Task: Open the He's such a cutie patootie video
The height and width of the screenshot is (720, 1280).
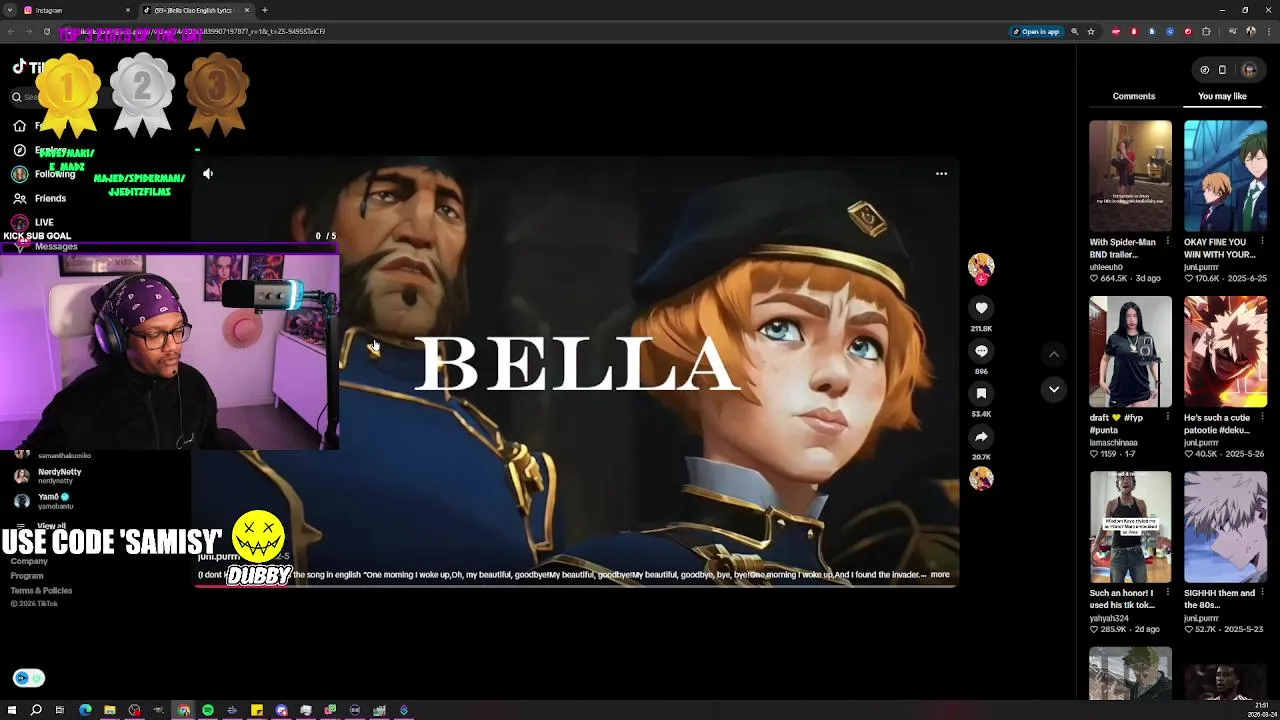Action: pyautogui.click(x=1225, y=352)
